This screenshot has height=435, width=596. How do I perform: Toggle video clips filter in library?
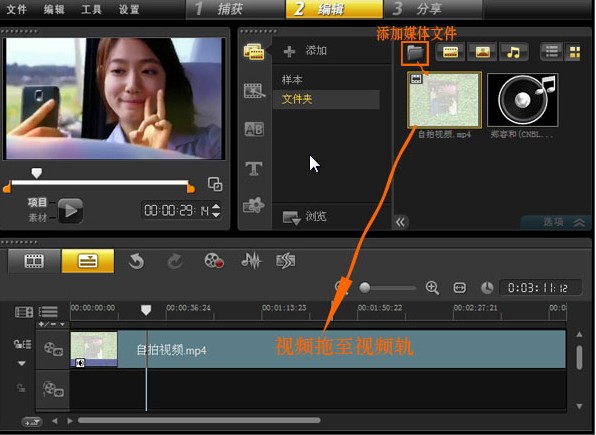point(450,52)
